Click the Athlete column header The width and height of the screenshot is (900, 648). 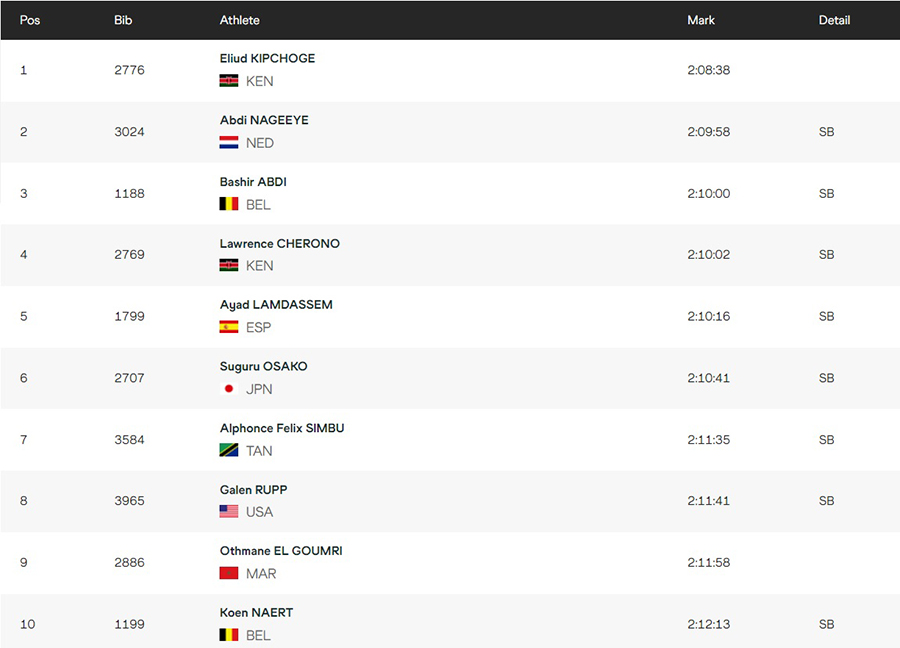(239, 20)
